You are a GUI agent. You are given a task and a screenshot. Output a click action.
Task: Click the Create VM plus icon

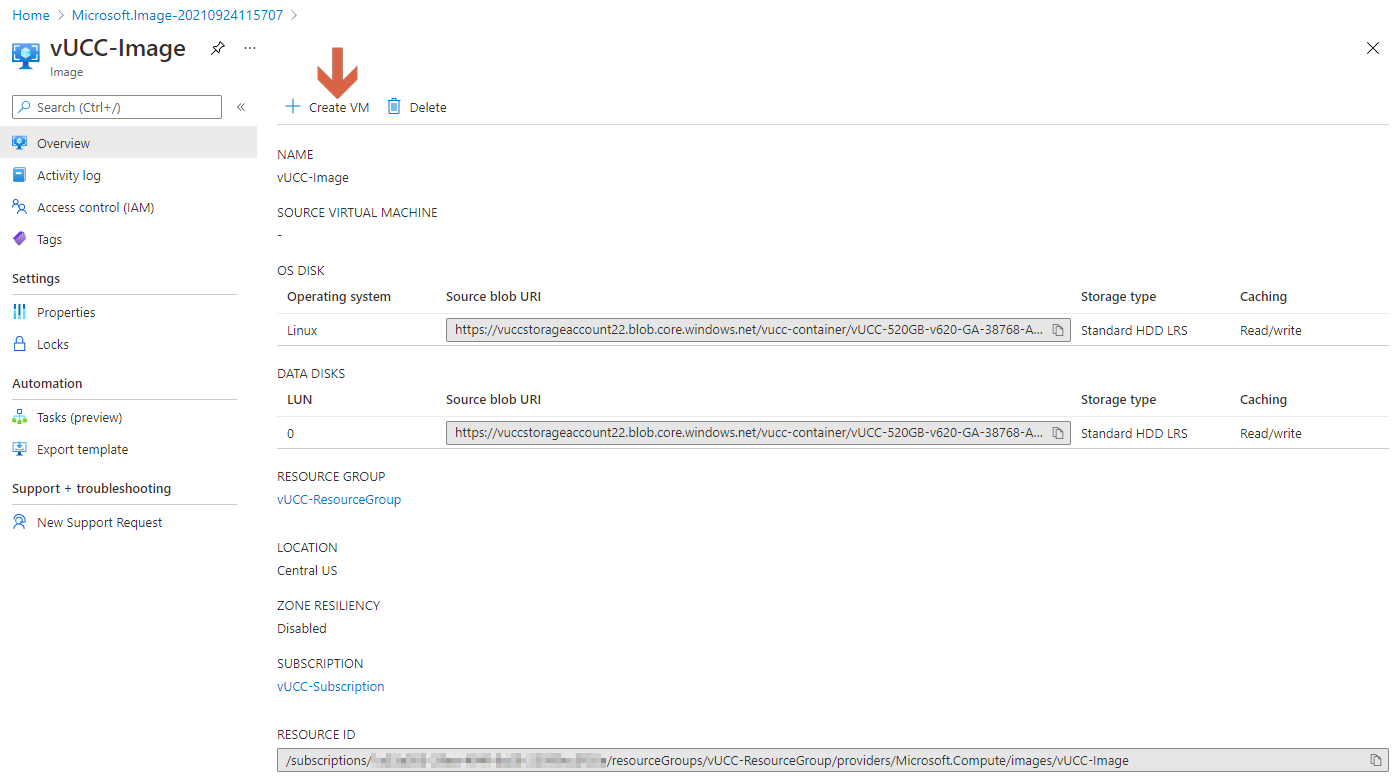coord(292,107)
